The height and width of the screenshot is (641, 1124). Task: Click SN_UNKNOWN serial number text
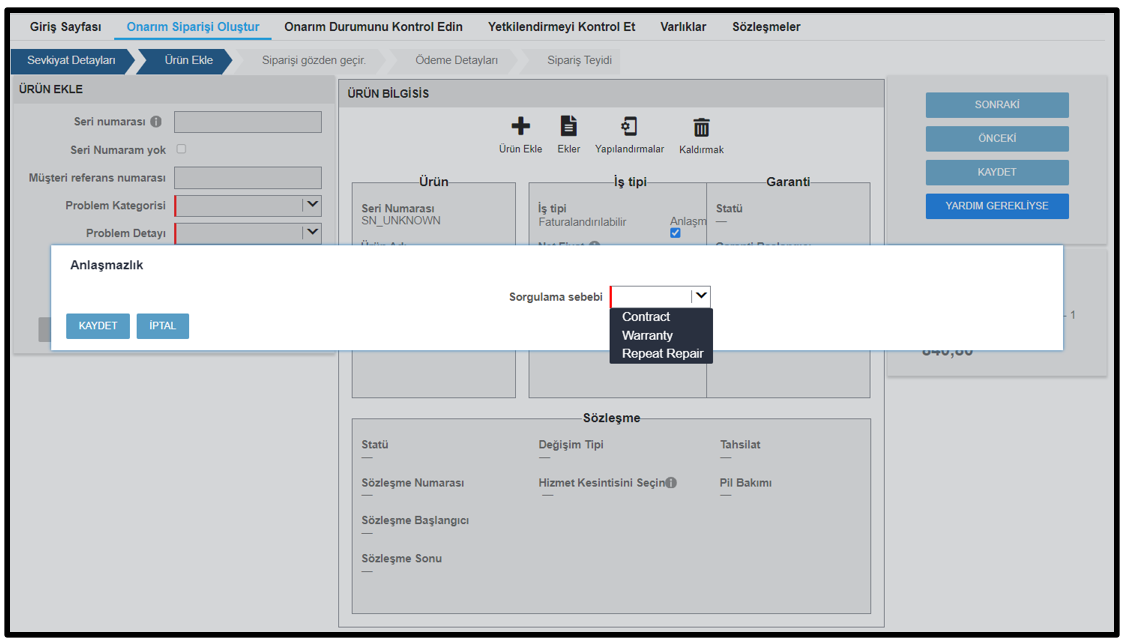(x=401, y=221)
